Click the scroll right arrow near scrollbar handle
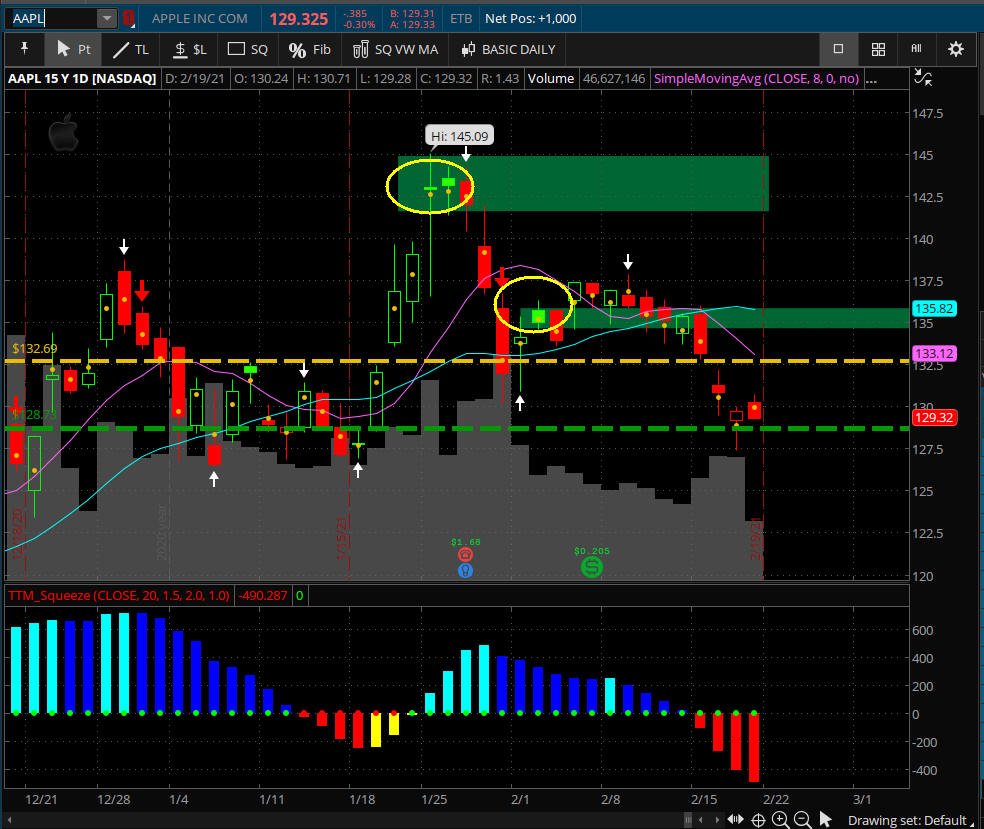The image size is (984, 829). (717, 820)
